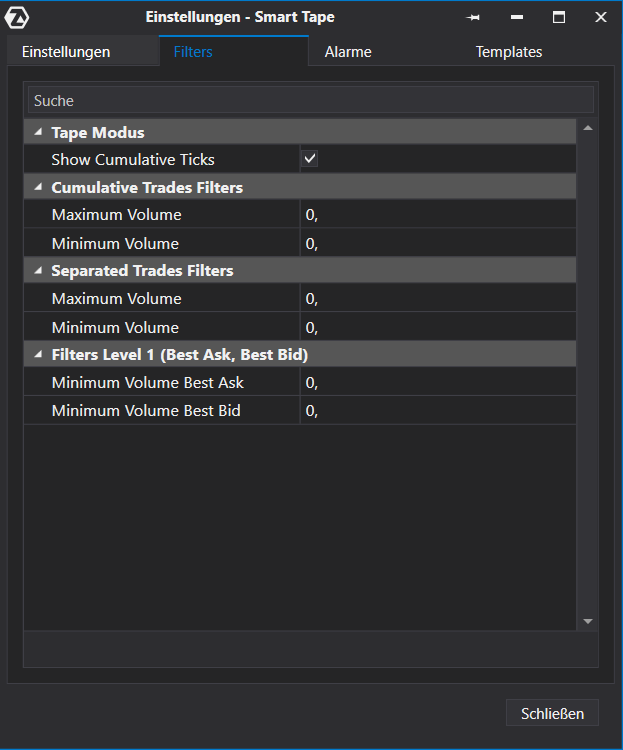This screenshot has width=623, height=750.
Task: Click the scrollbar up arrow
Action: (588, 128)
